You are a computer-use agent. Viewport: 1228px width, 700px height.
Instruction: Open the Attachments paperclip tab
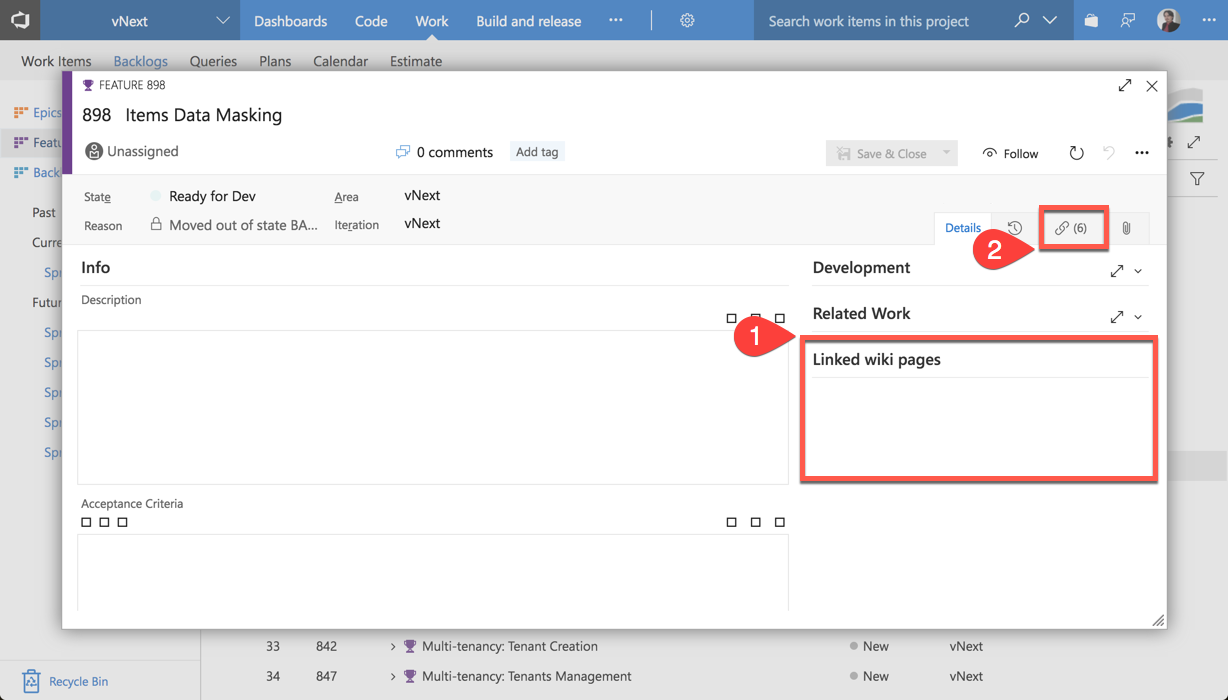tap(1126, 228)
